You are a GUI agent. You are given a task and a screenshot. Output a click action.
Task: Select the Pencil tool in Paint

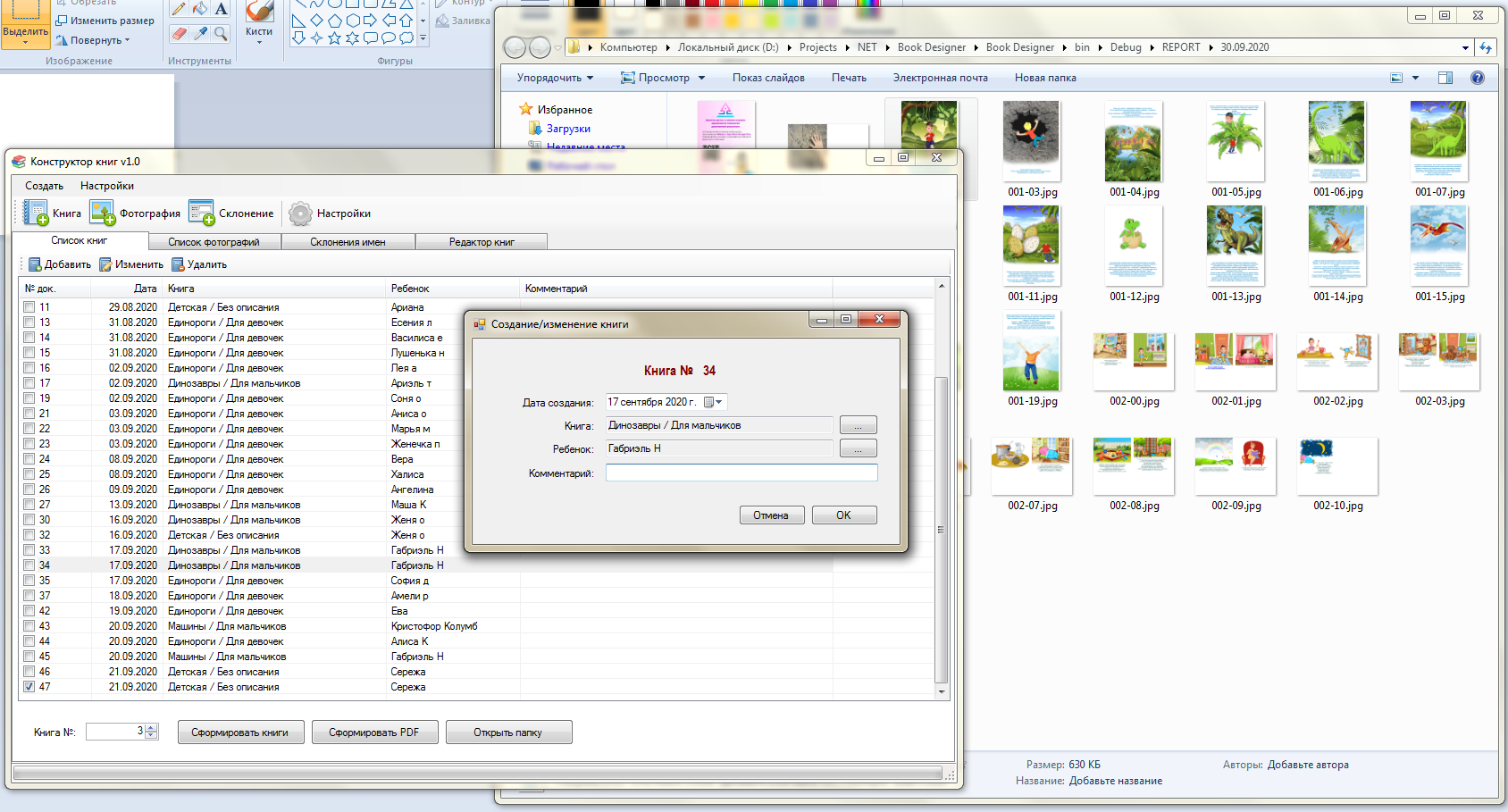click(179, 10)
